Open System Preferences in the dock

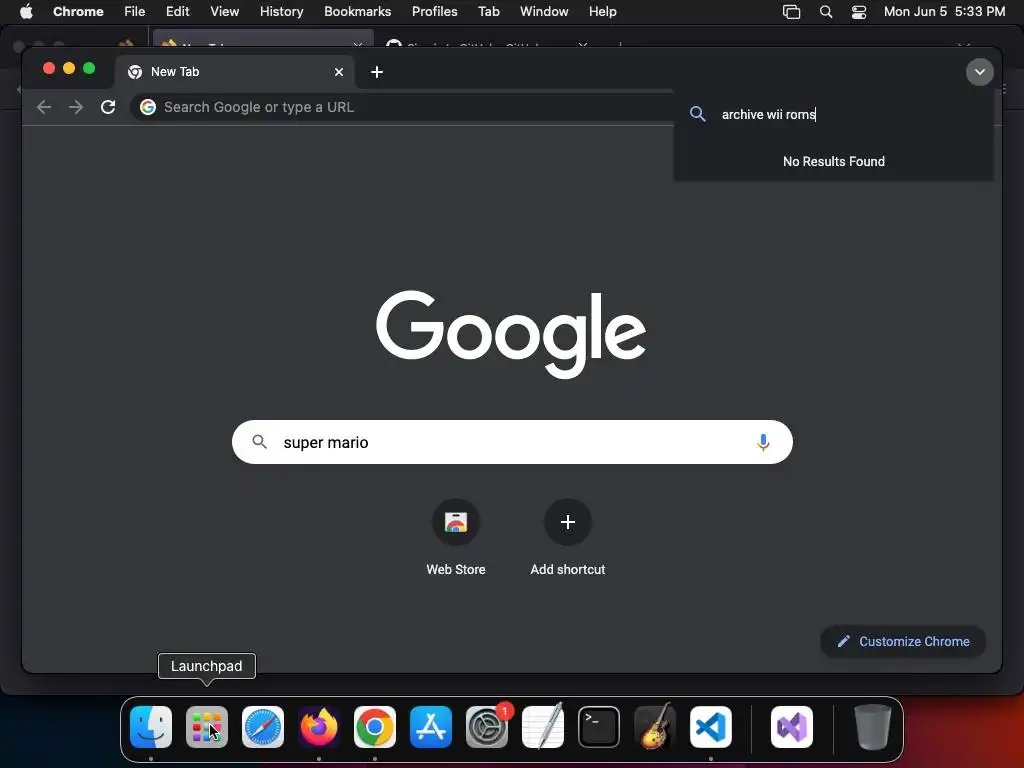487,727
